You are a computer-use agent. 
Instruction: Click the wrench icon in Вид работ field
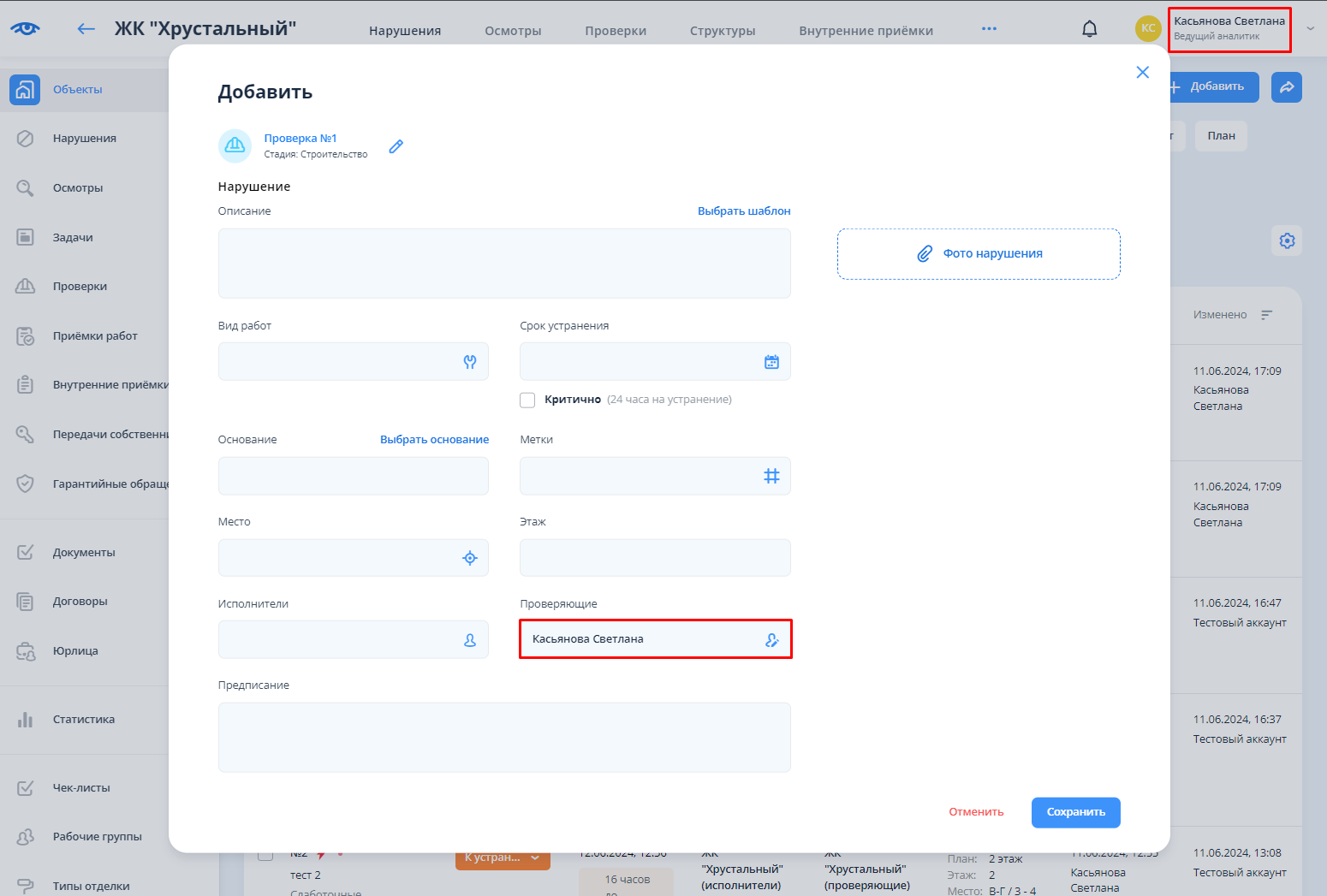[x=470, y=362]
